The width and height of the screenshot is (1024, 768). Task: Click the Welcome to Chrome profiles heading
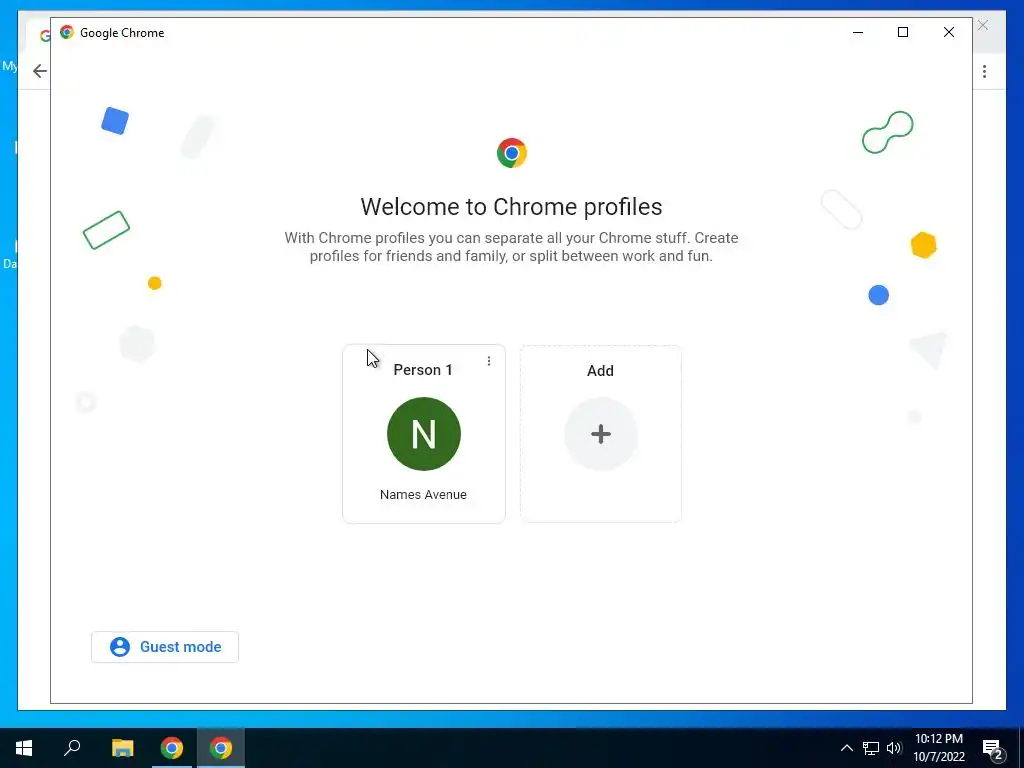[511, 206]
